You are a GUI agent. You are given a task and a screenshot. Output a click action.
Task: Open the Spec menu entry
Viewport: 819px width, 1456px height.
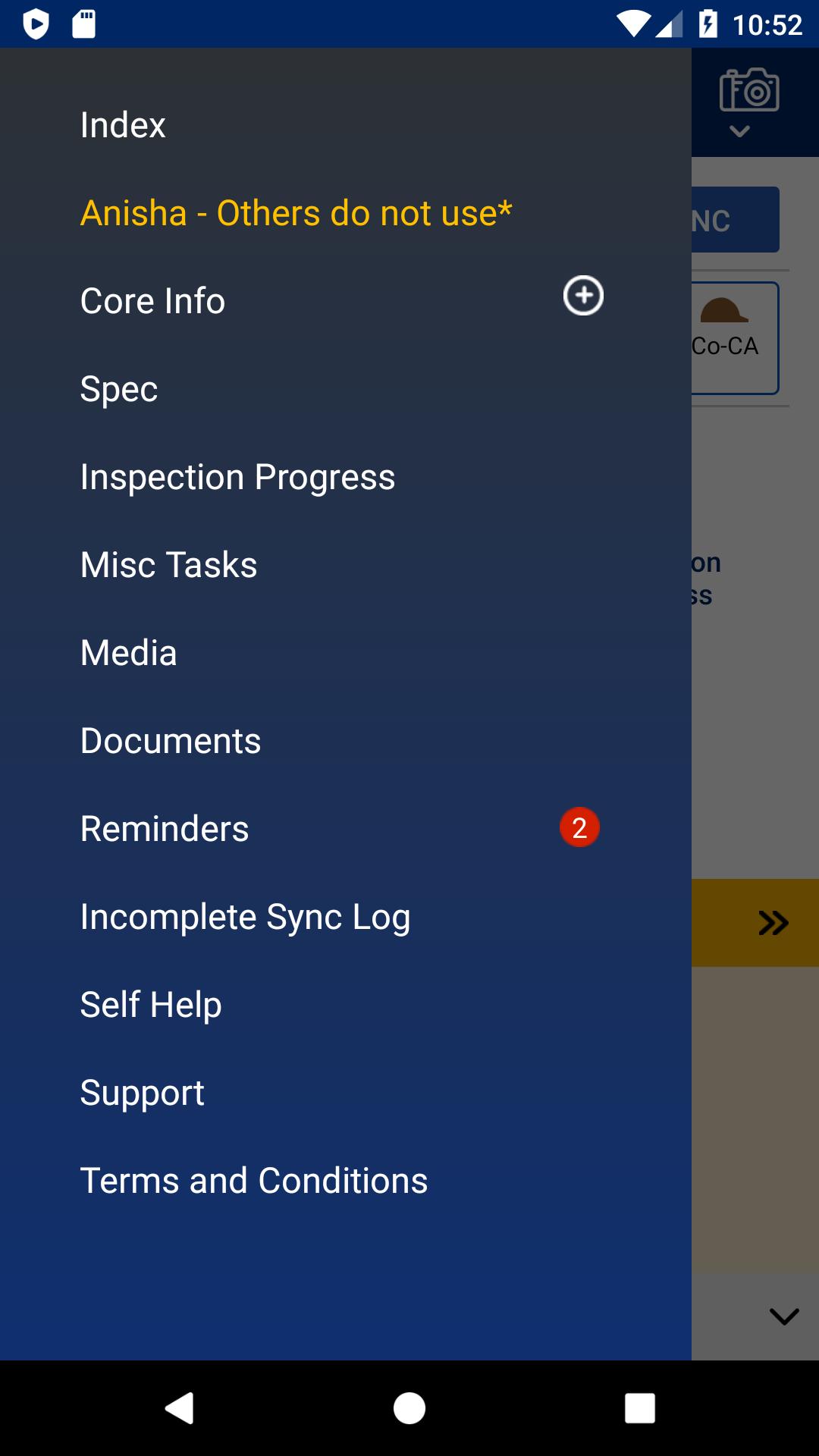click(119, 389)
